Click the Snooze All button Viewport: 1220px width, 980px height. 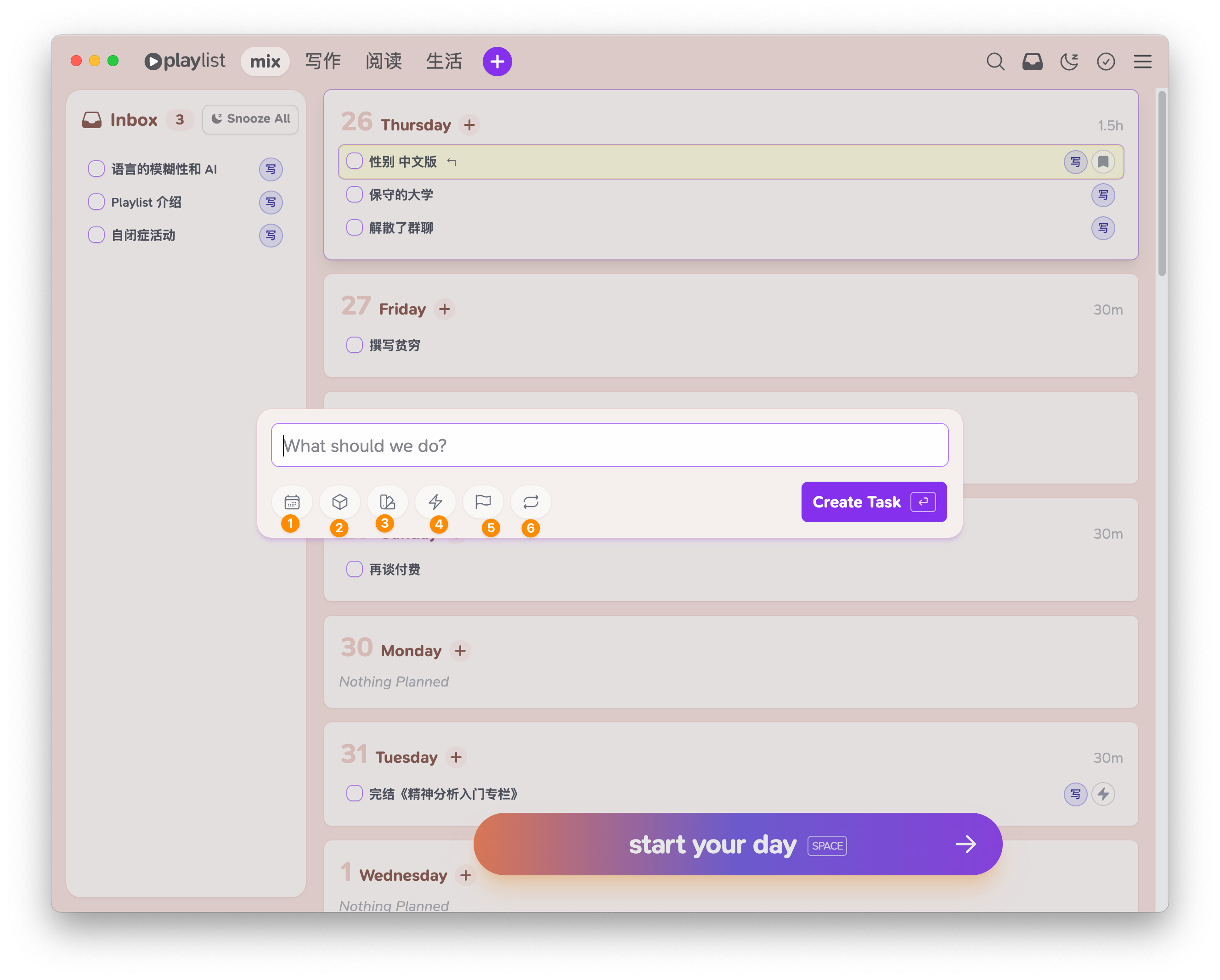tap(250, 119)
